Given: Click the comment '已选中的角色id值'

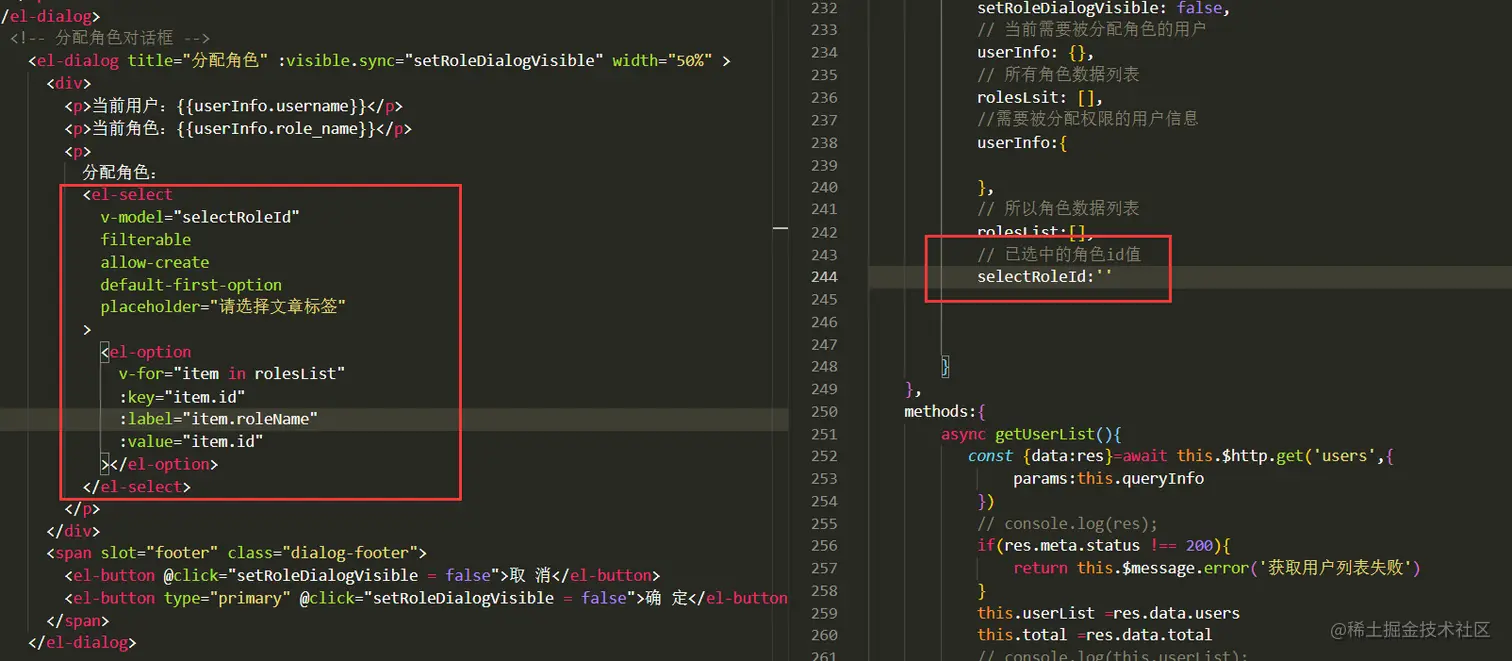Looking at the screenshot, I should pos(1059,254).
